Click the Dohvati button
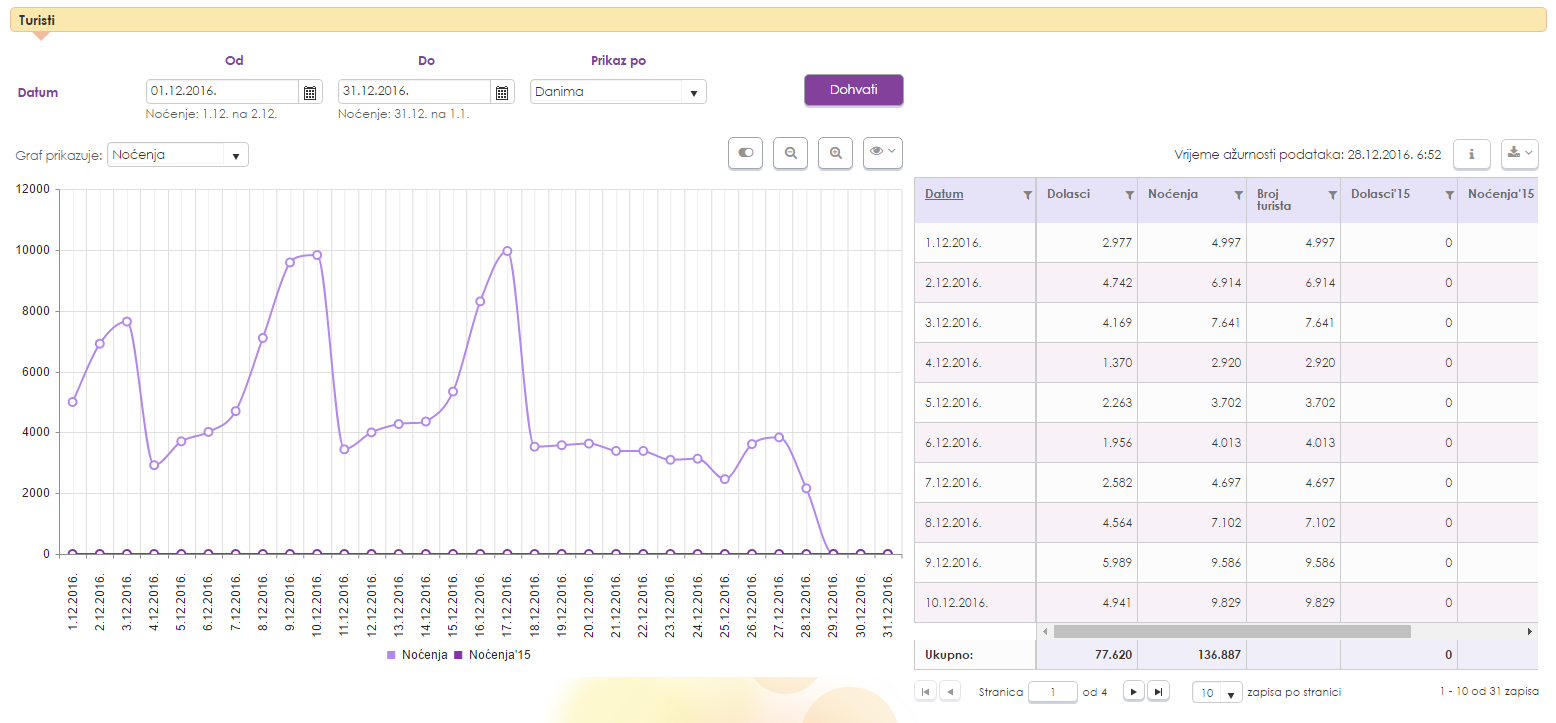 point(853,90)
